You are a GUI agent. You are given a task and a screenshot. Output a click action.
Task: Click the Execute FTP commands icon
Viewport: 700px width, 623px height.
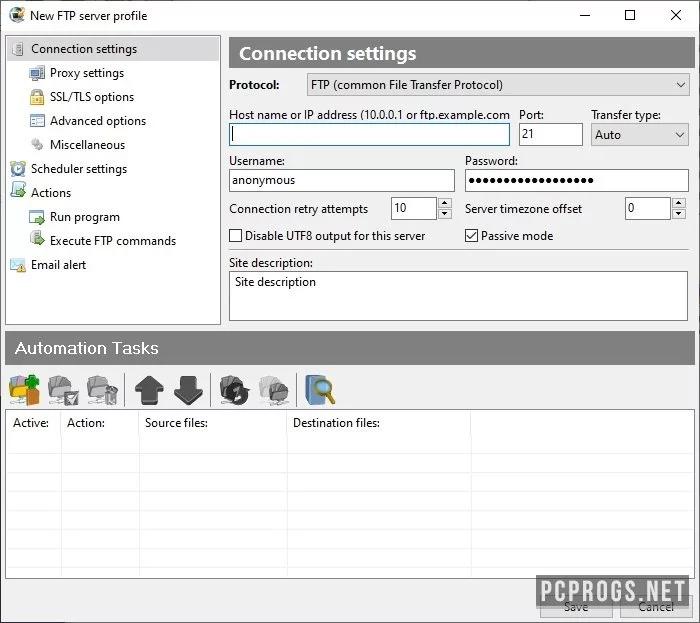point(37,238)
